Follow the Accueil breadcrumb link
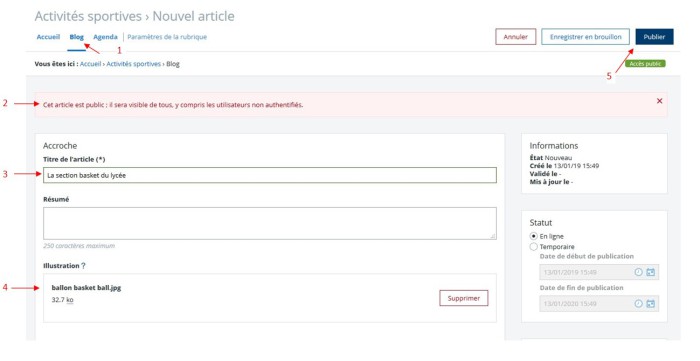 pos(91,64)
